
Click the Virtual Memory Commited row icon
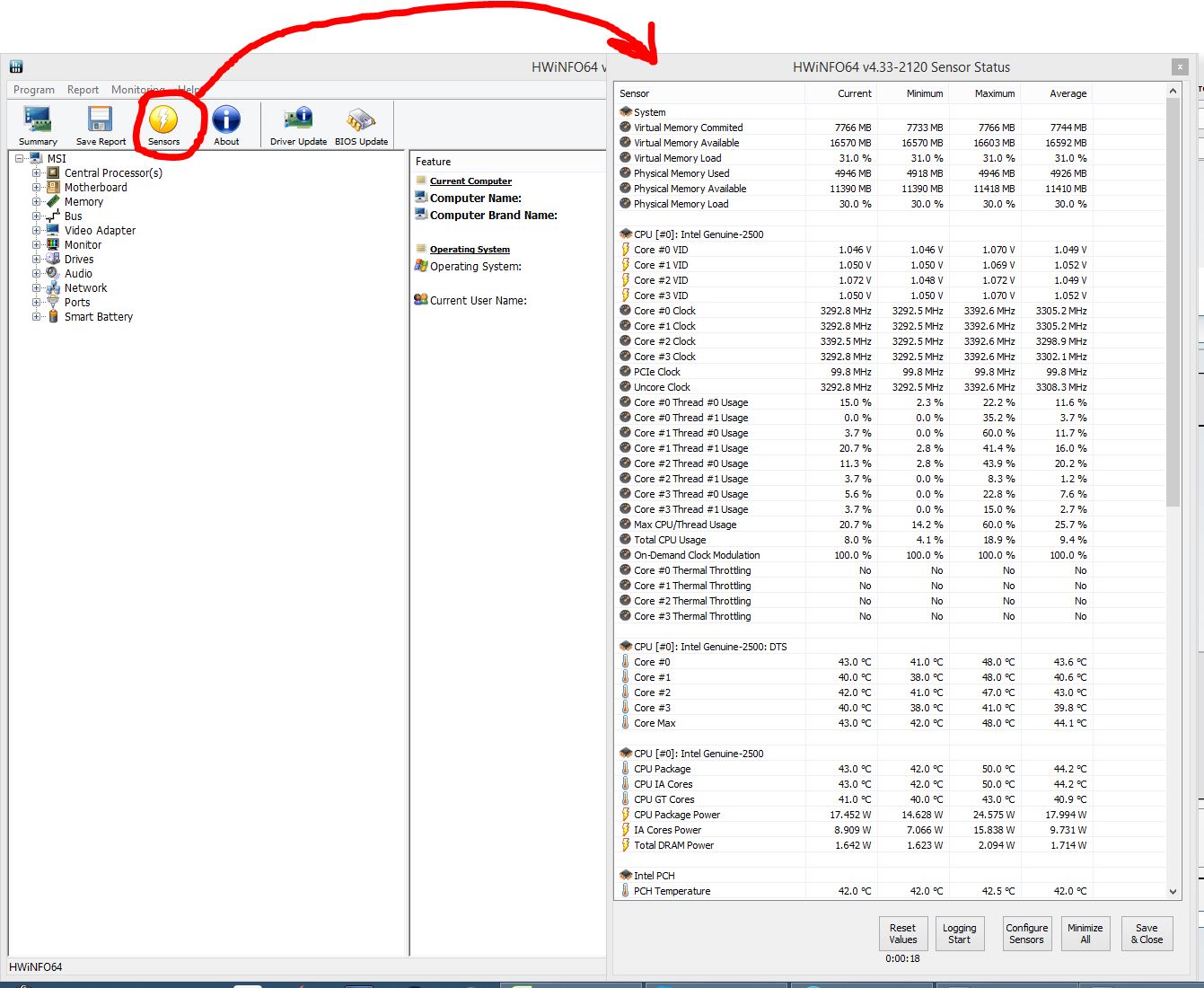(x=626, y=128)
